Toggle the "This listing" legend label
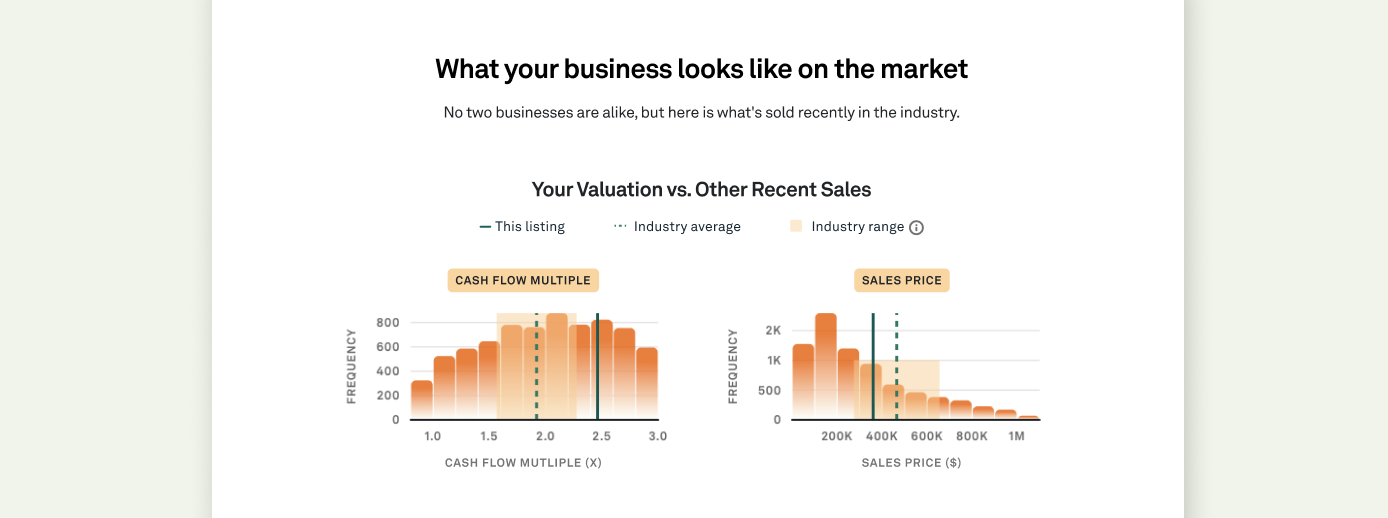The image size is (1388, 518). click(x=530, y=227)
